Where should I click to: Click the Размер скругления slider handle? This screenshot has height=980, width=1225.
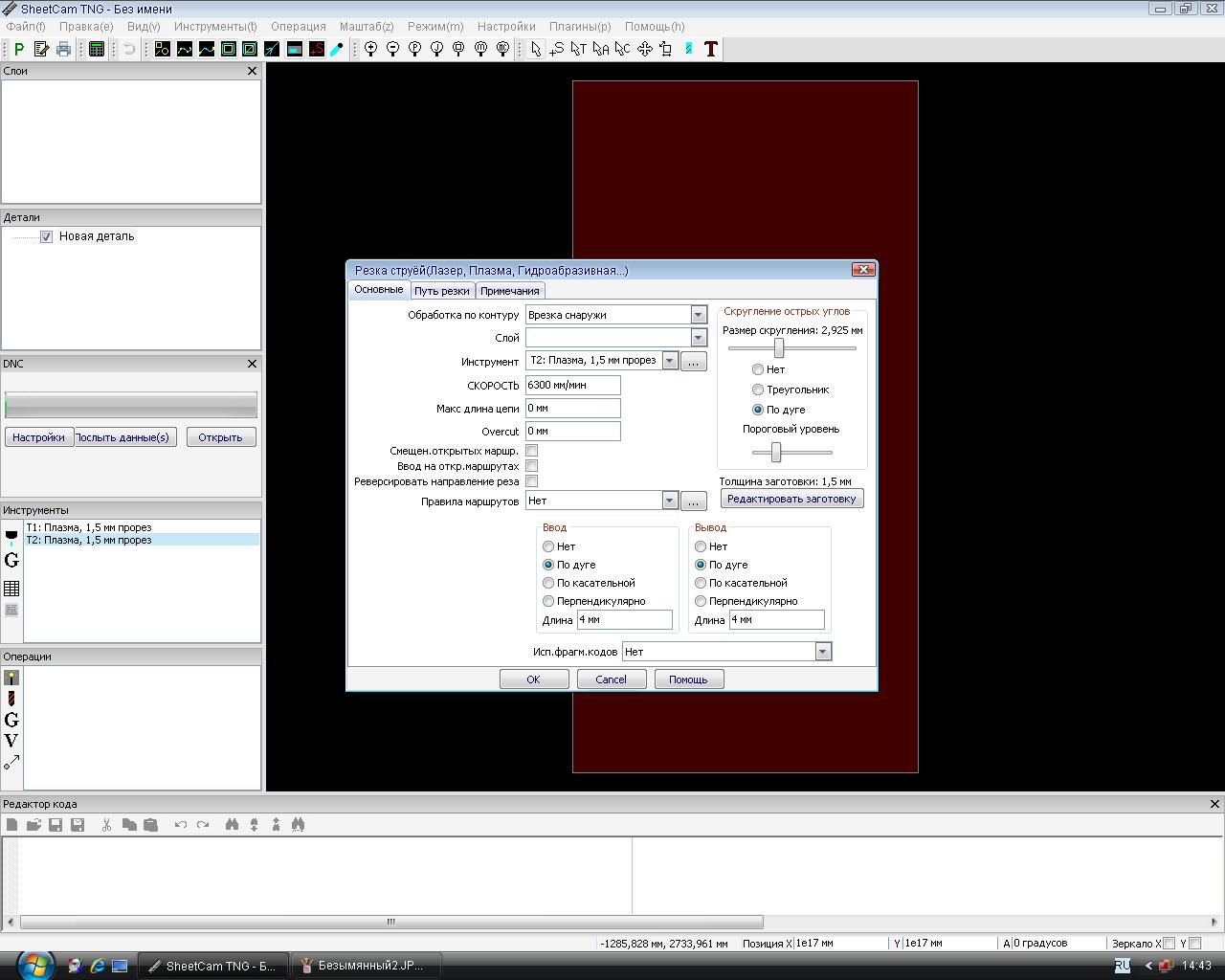coord(779,348)
